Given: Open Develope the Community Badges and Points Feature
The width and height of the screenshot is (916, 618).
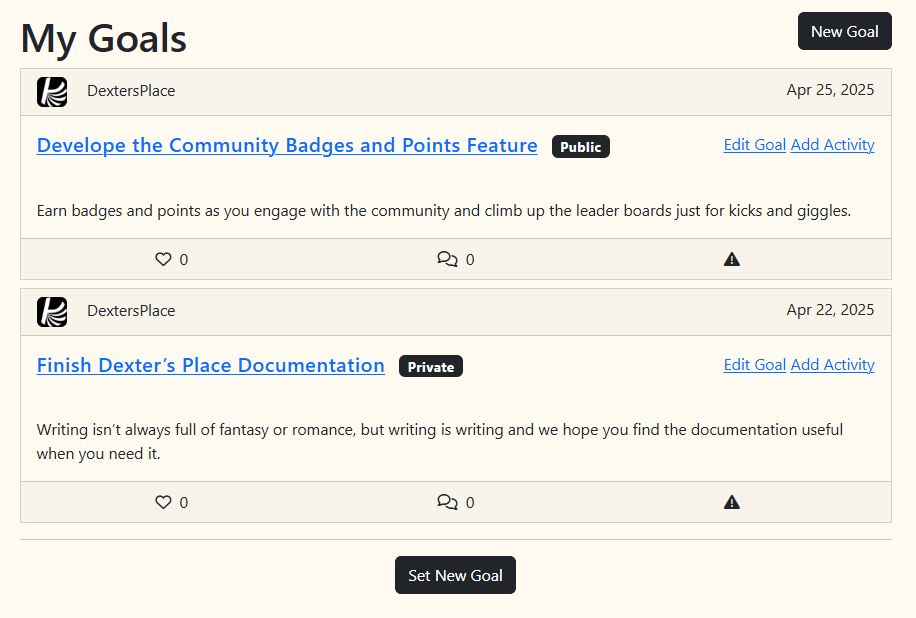Looking at the screenshot, I should point(287,145).
